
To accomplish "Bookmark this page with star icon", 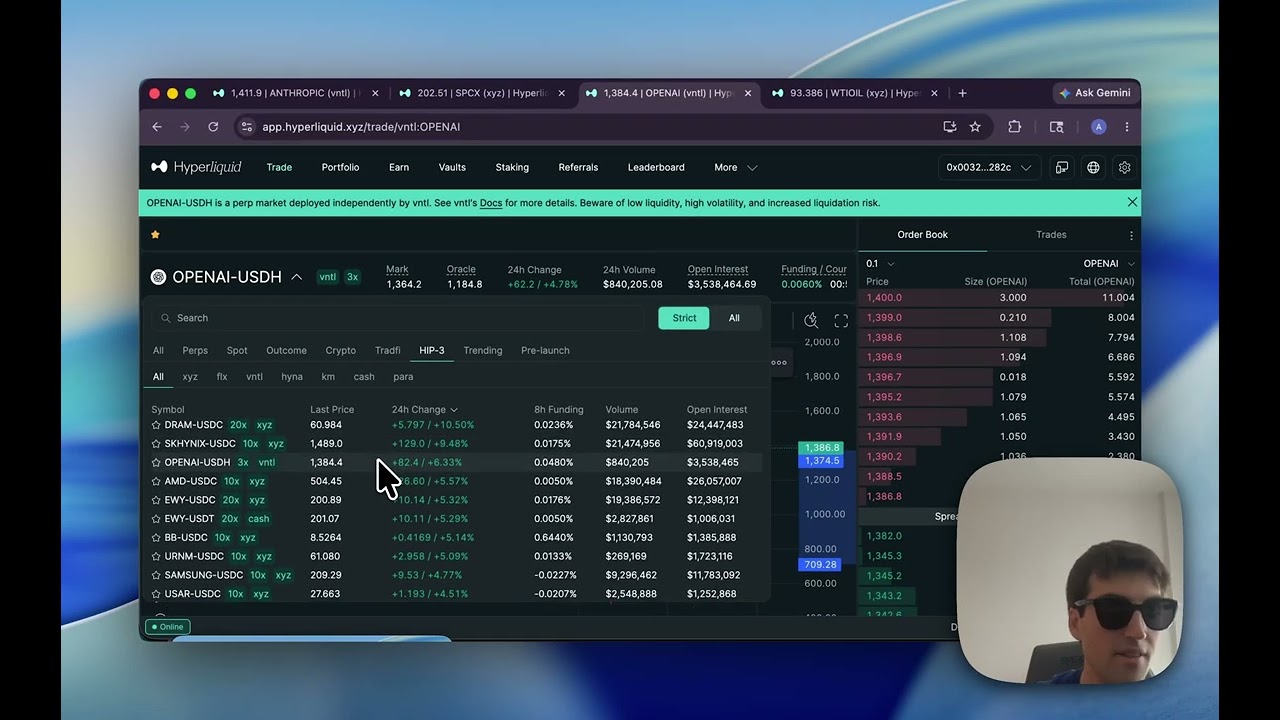I will (x=975, y=127).
